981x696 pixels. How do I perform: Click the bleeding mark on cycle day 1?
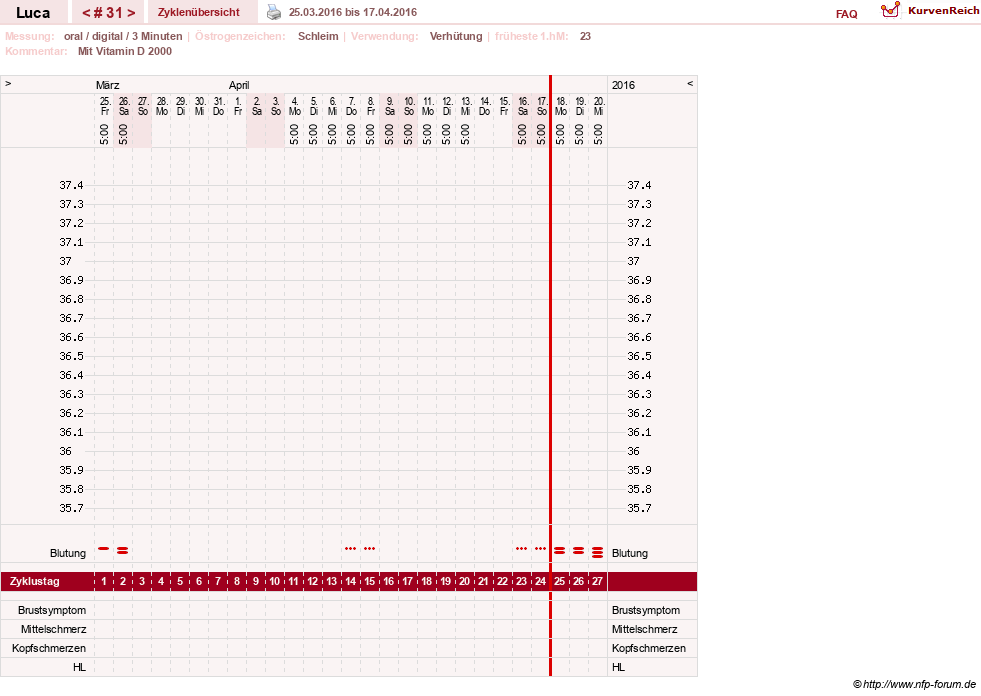coord(104,548)
